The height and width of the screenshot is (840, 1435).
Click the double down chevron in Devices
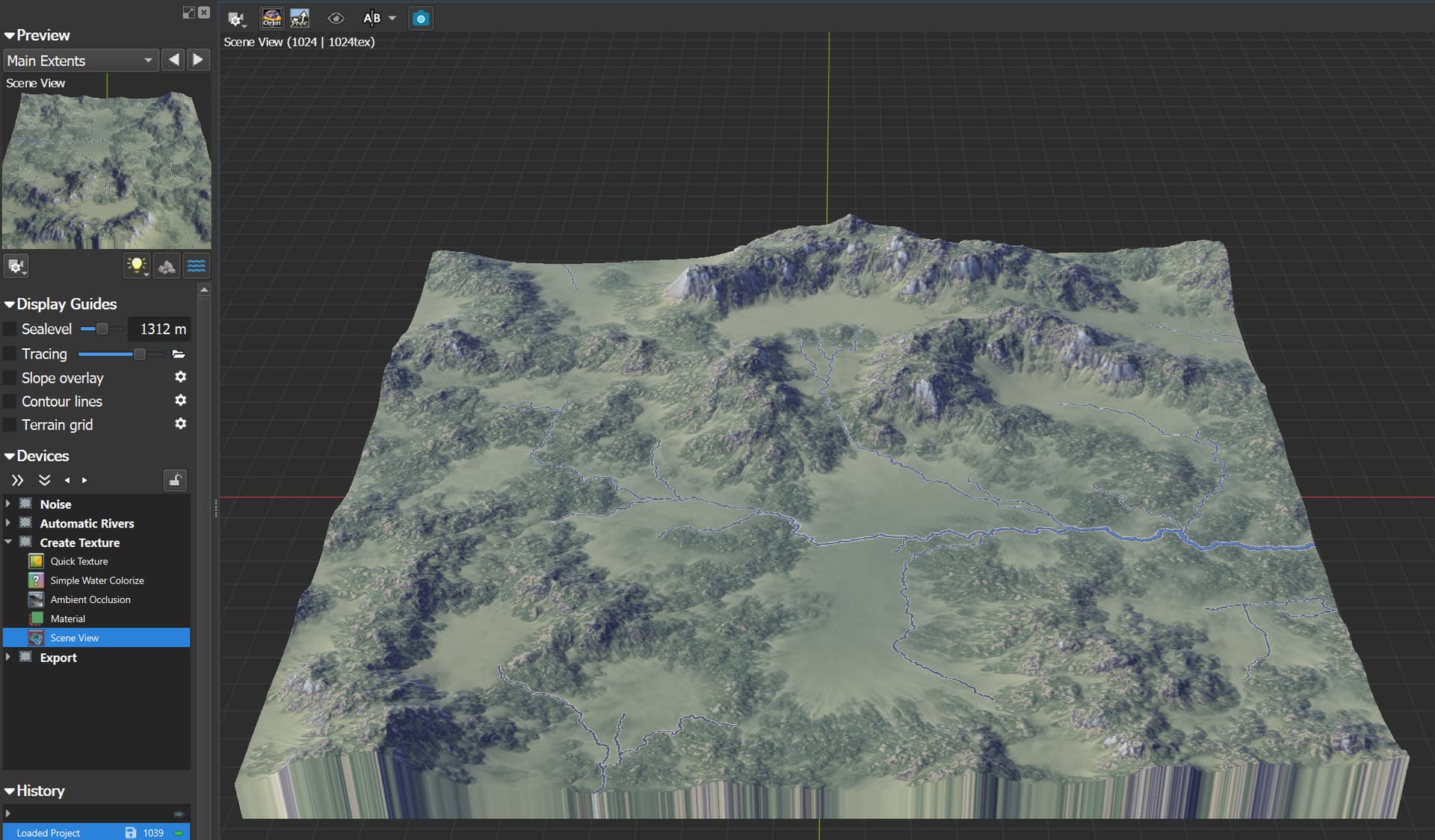[44, 480]
